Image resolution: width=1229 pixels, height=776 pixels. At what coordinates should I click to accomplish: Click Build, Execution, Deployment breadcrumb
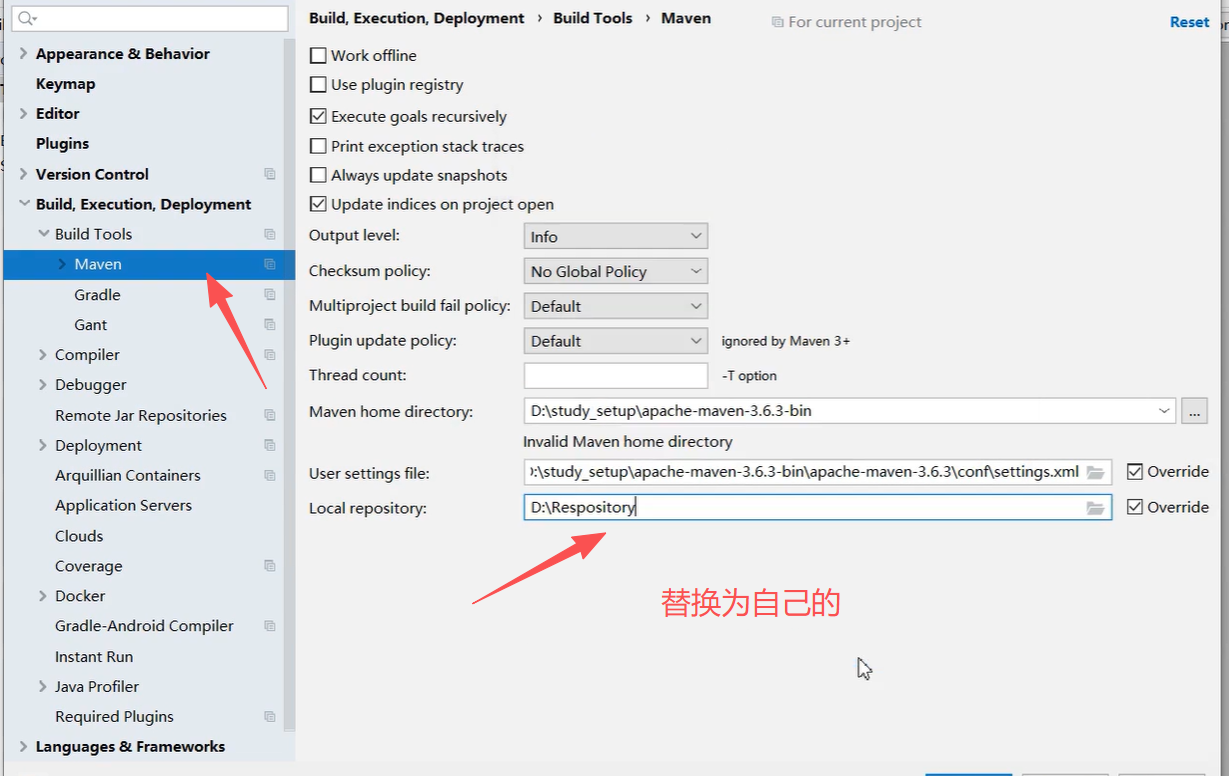pos(417,18)
